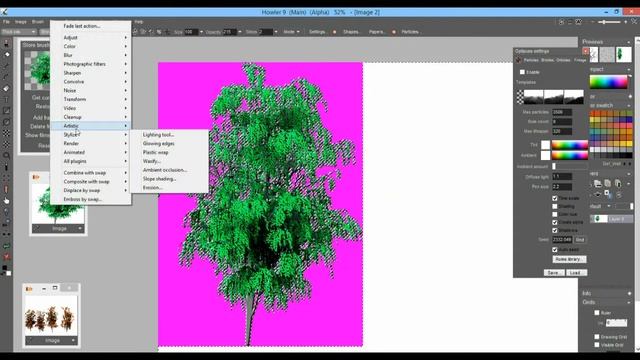Screen dimensions: 640x360
Task: Open brush Settings in the top toolbar
Action: pyautogui.click(x=317, y=32)
